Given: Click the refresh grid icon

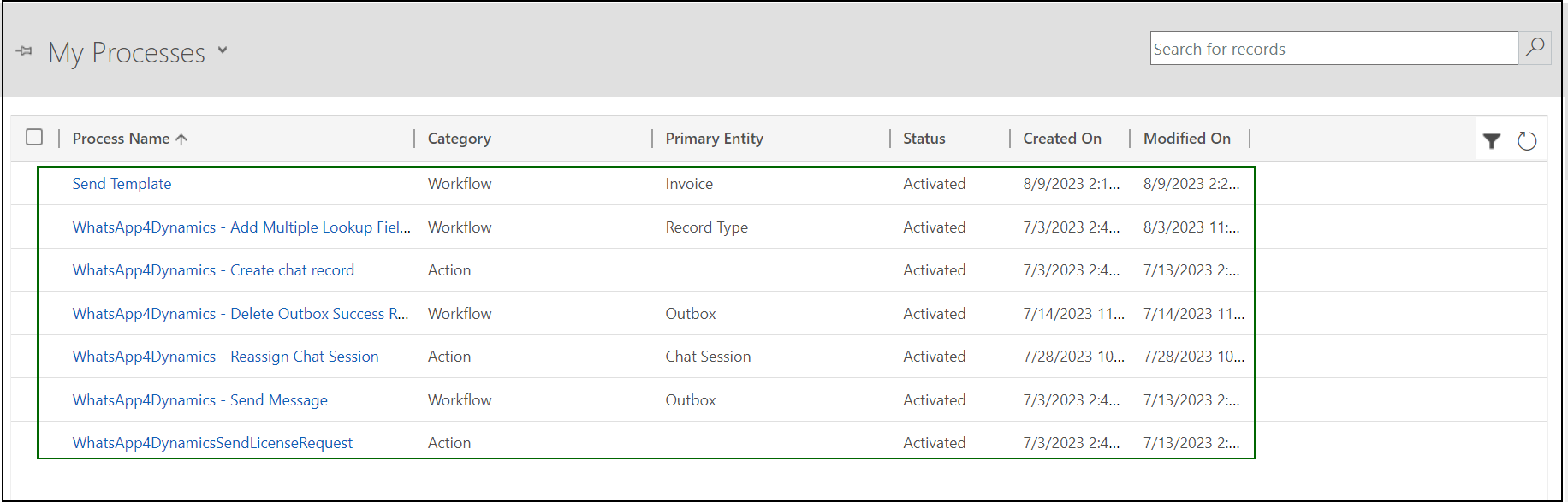Looking at the screenshot, I should [x=1527, y=141].
